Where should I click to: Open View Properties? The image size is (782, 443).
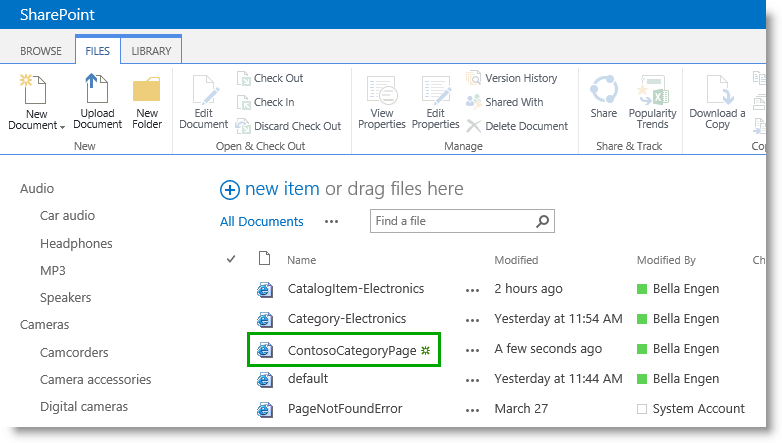(x=382, y=103)
